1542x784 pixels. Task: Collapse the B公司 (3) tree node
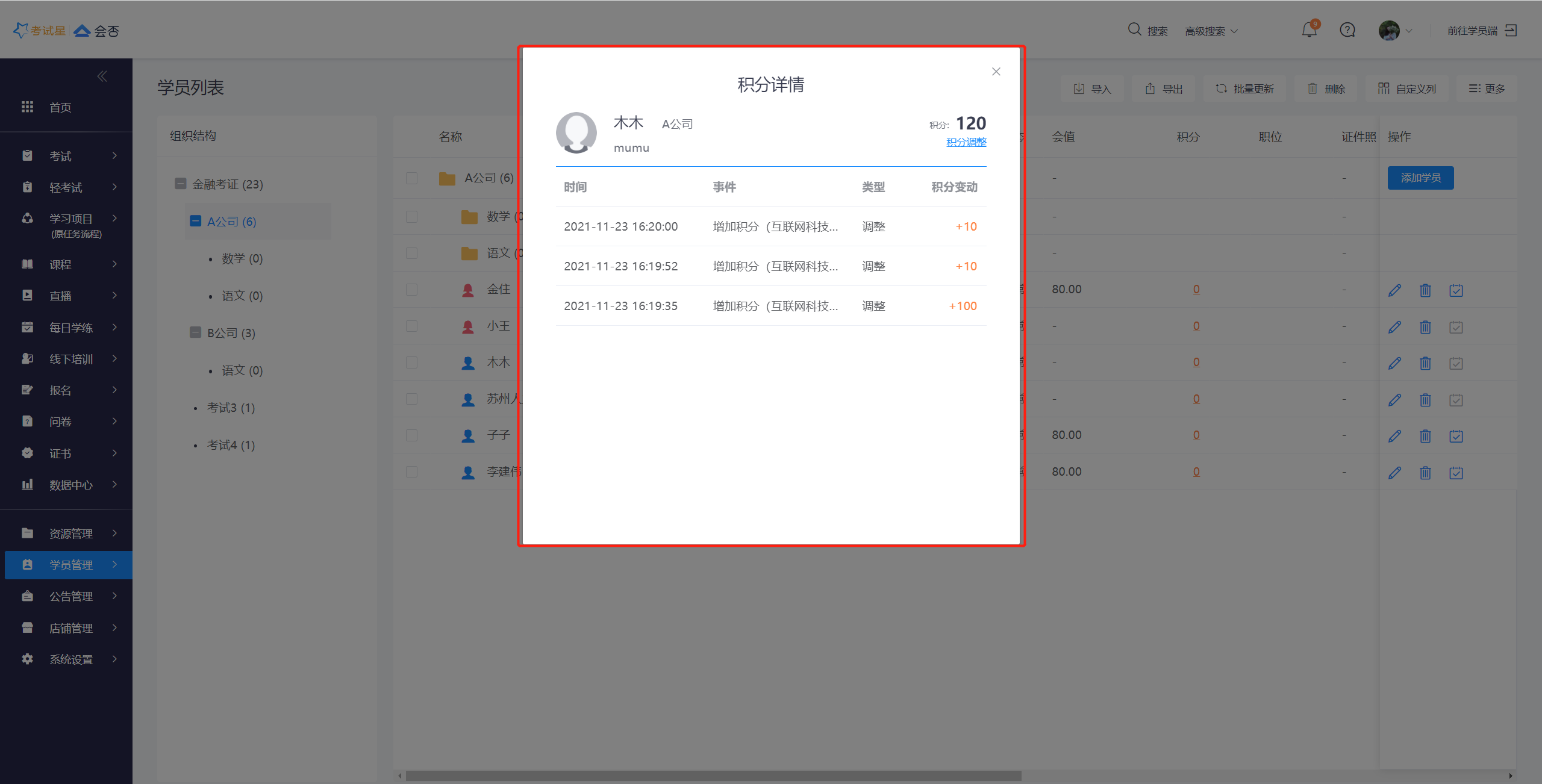point(195,332)
